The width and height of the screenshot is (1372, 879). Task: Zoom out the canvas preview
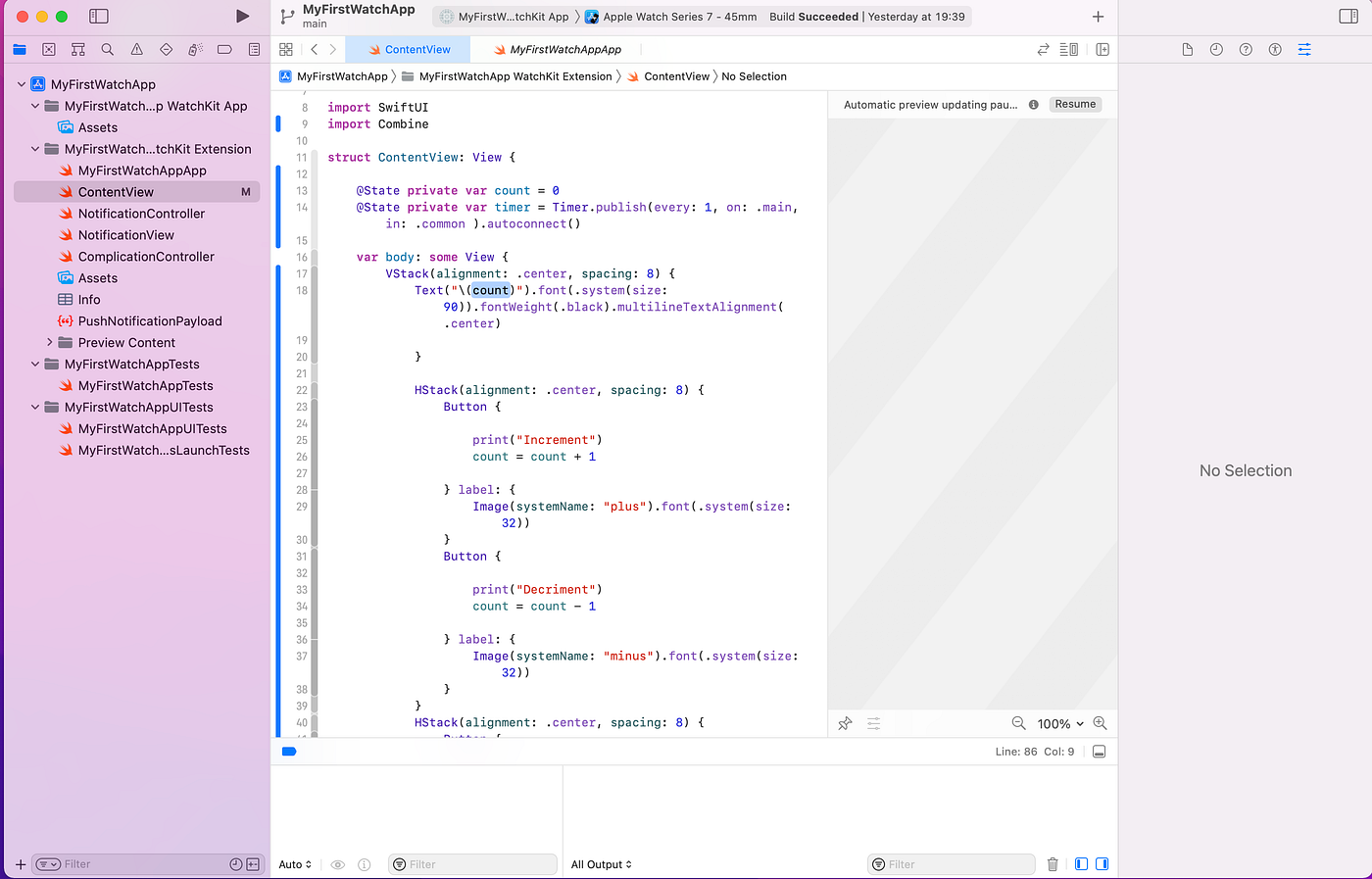coord(1019,723)
